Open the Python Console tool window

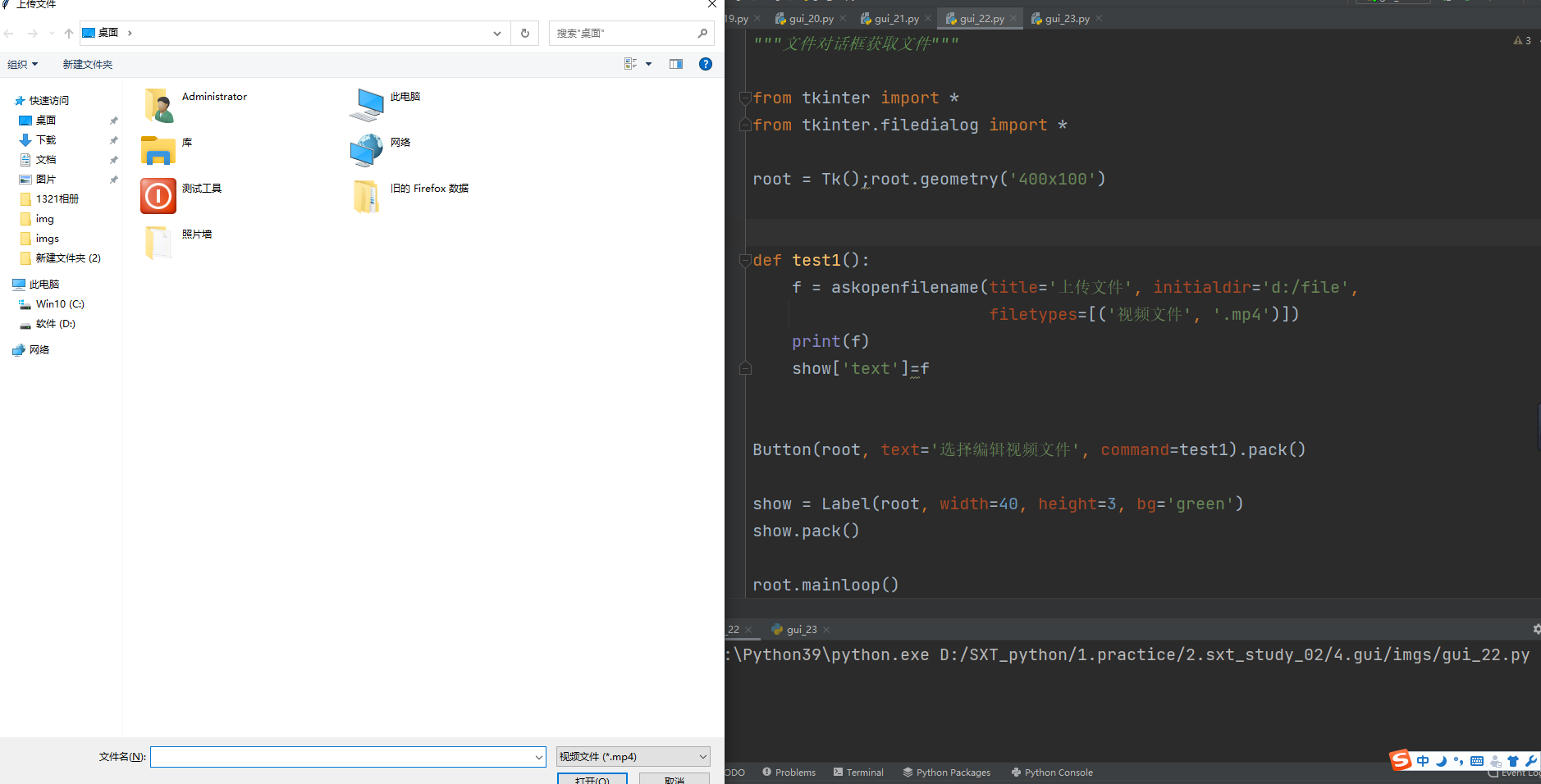(1052, 773)
